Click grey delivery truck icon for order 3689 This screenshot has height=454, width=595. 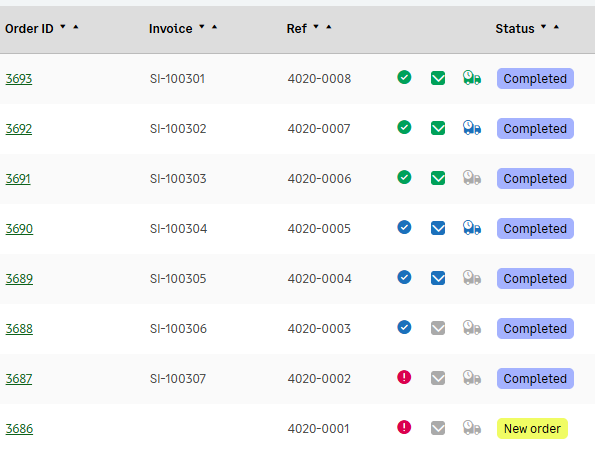[472, 278]
